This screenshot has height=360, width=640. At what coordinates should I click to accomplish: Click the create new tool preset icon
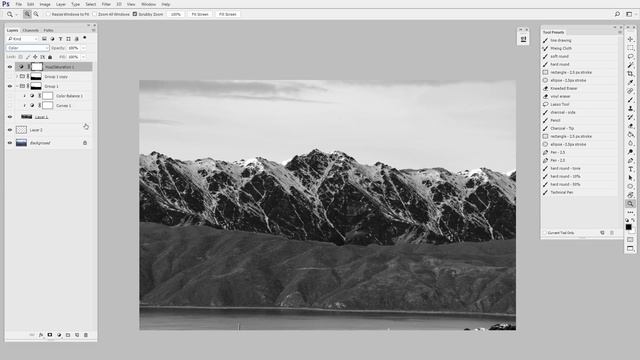tap(602, 233)
